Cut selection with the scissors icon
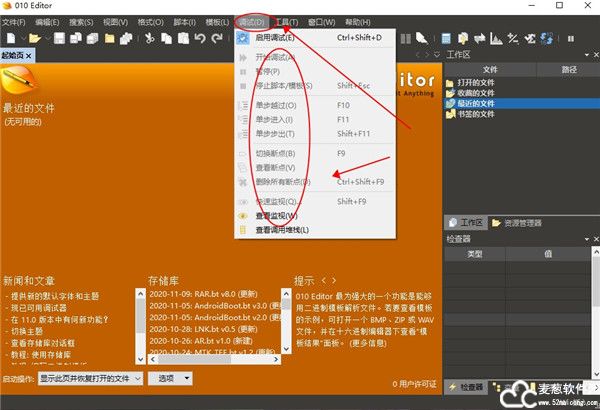Viewport: 600px width, 410px height. click(x=150, y=38)
